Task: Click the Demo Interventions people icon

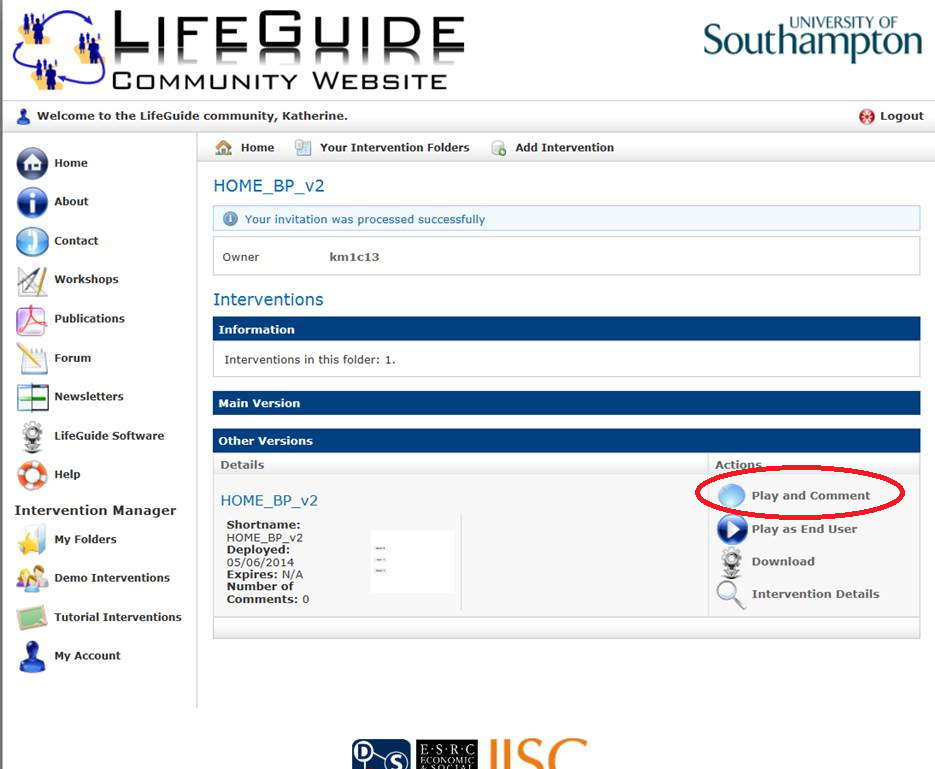Action: pos(32,578)
